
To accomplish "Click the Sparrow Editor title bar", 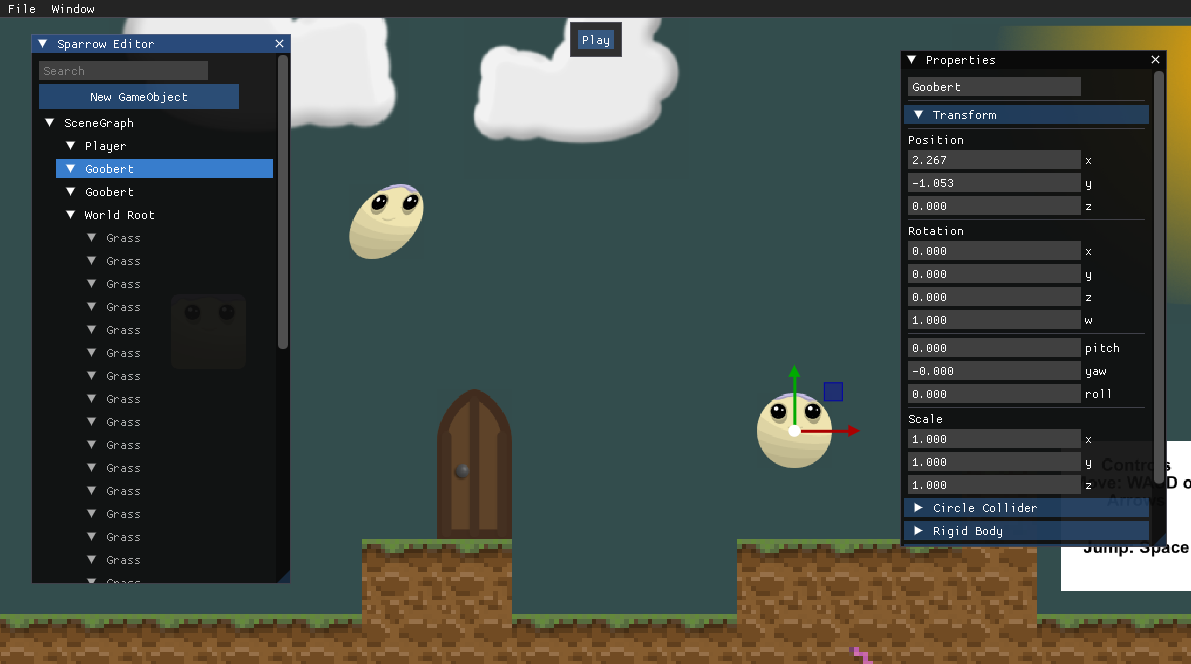I will click(161, 44).
